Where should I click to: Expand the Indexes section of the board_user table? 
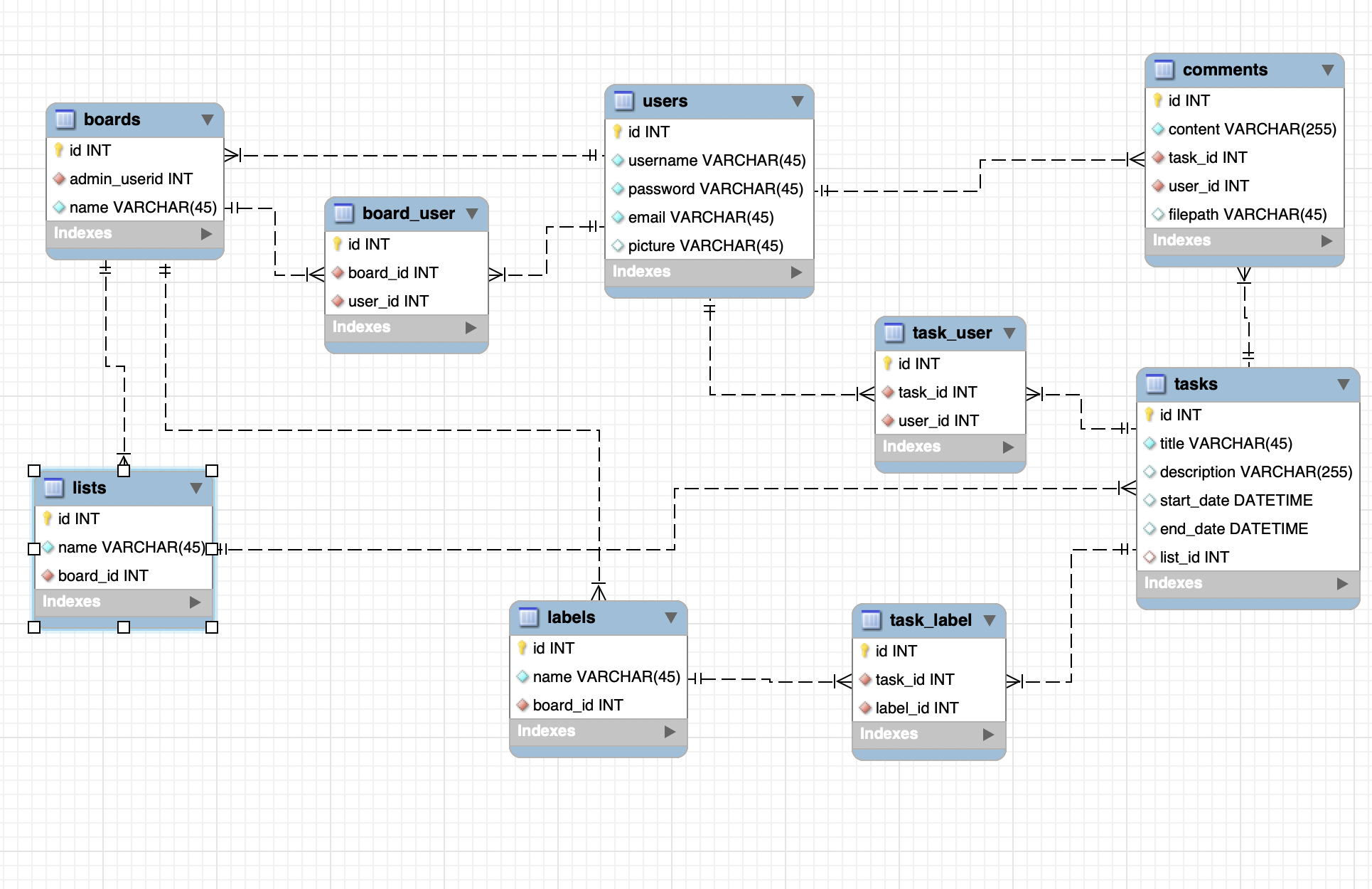[471, 327]
